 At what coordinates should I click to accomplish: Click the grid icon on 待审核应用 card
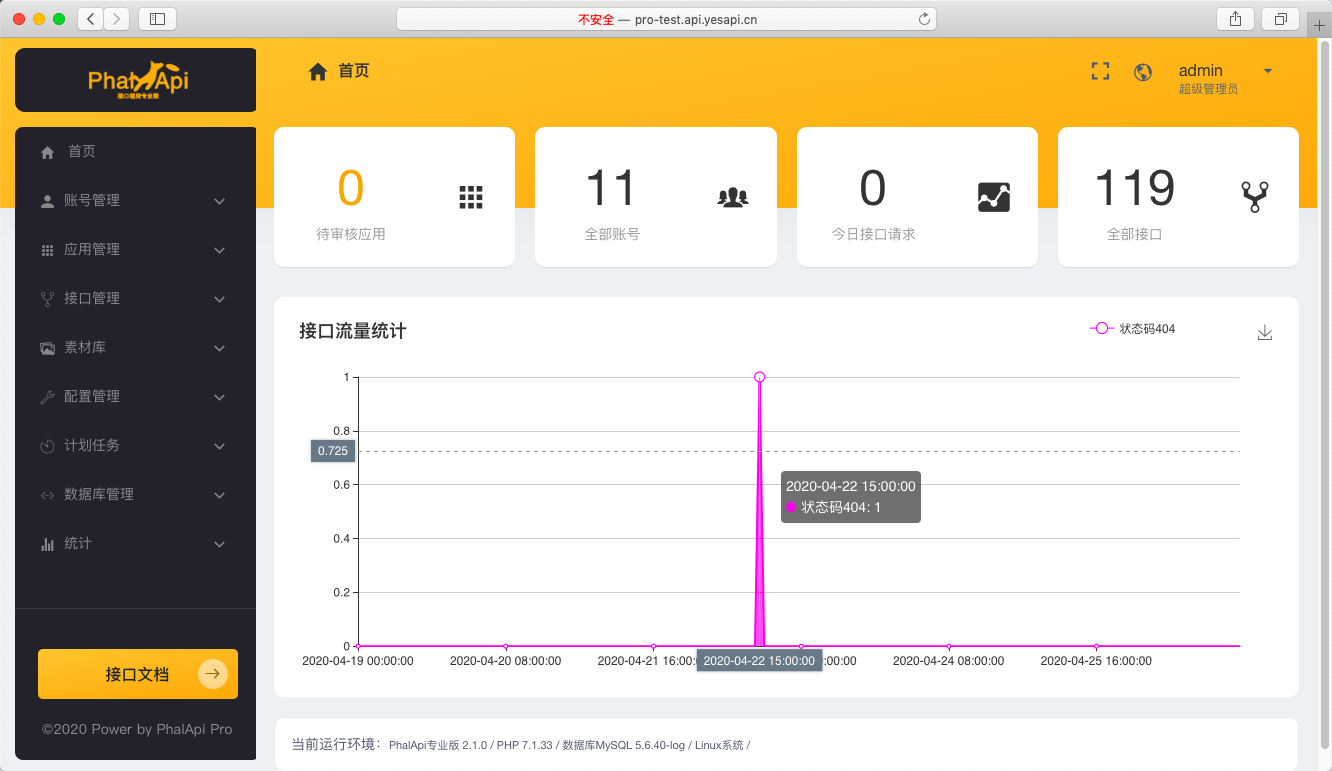tap(471, 197)
